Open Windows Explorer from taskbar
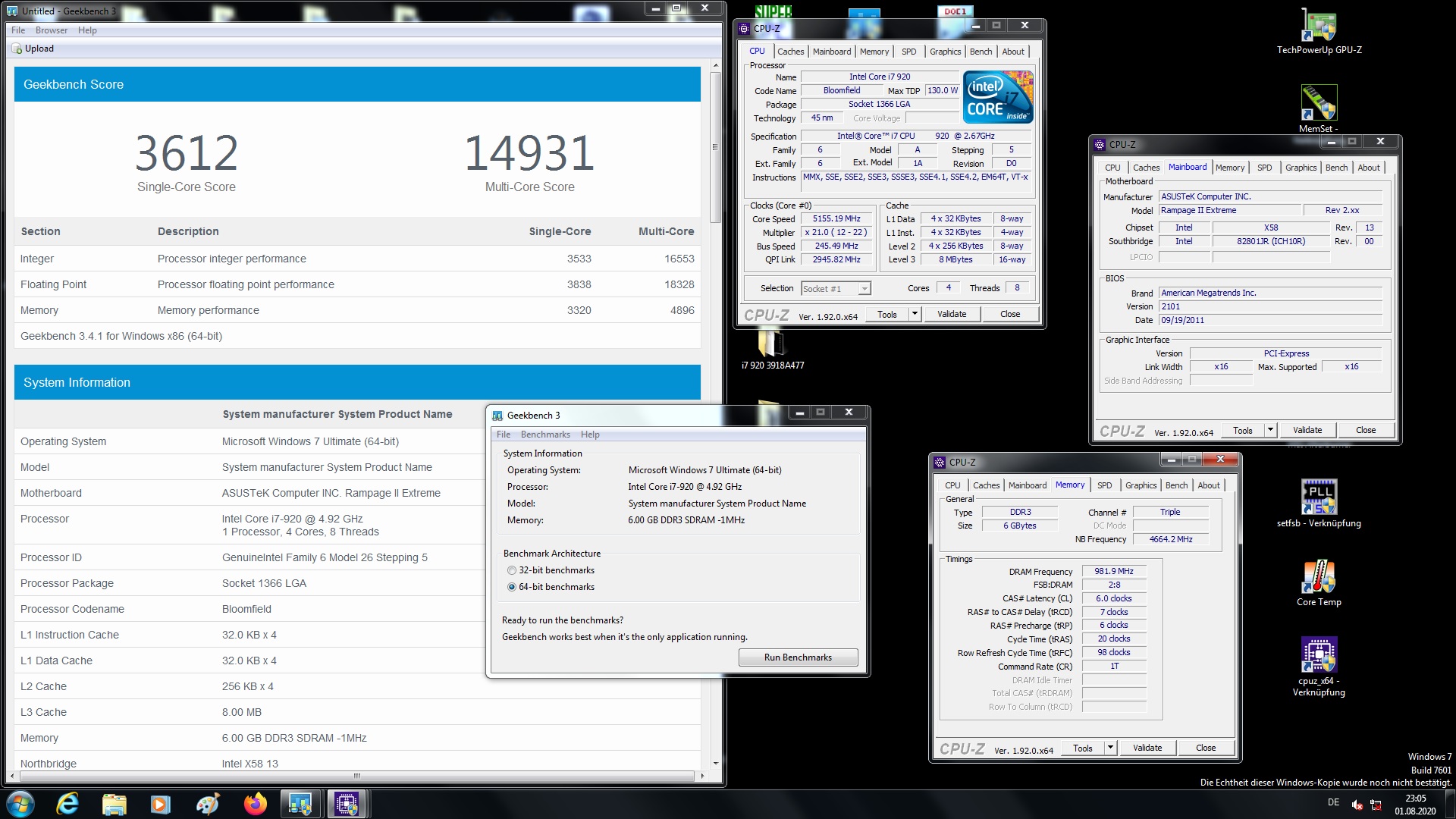This screenshot has width=1456, height=819. click(114, 804)
